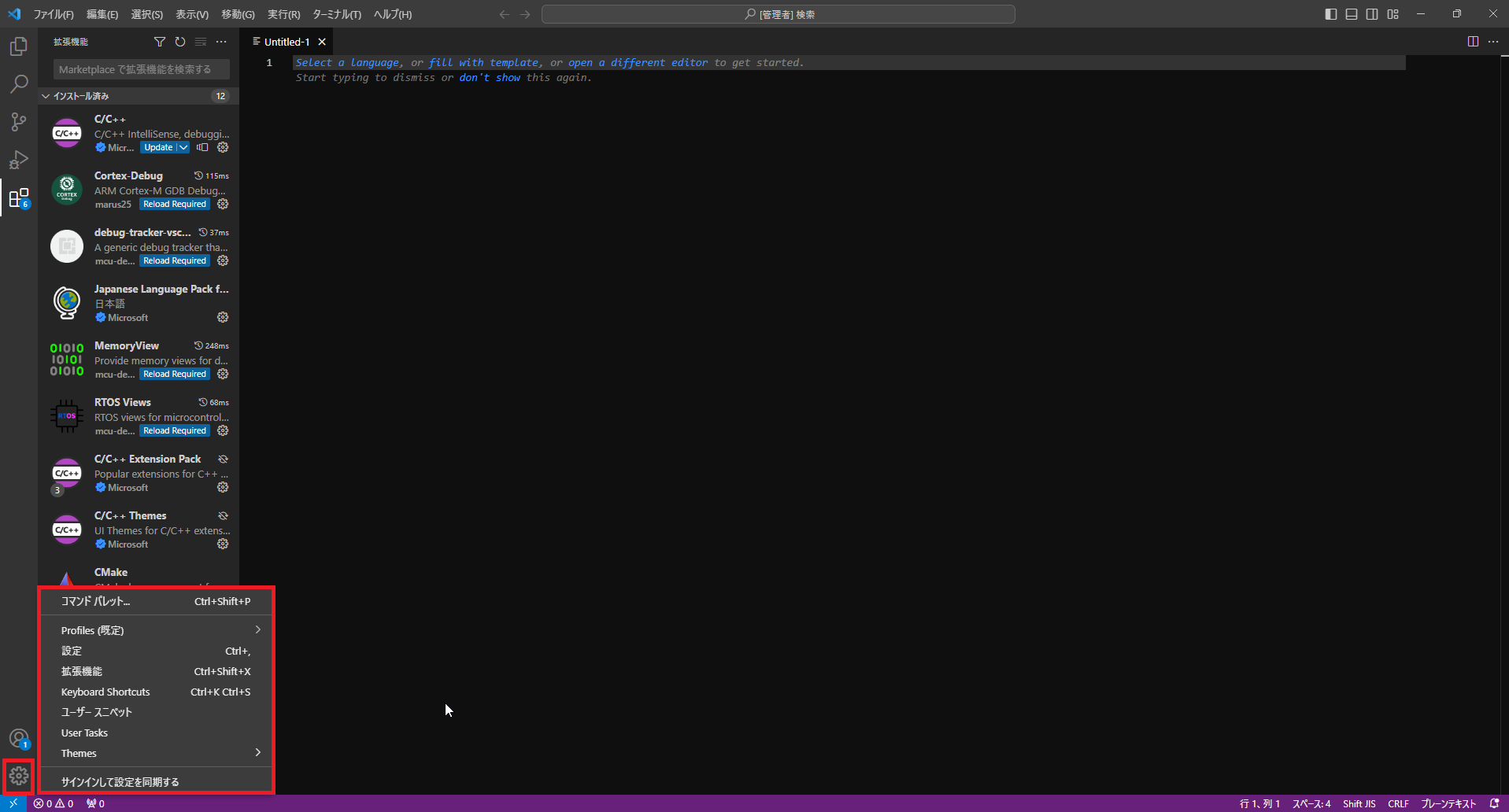
Task: Click the C/C++ pre-release switch icon
Action: 202,147
